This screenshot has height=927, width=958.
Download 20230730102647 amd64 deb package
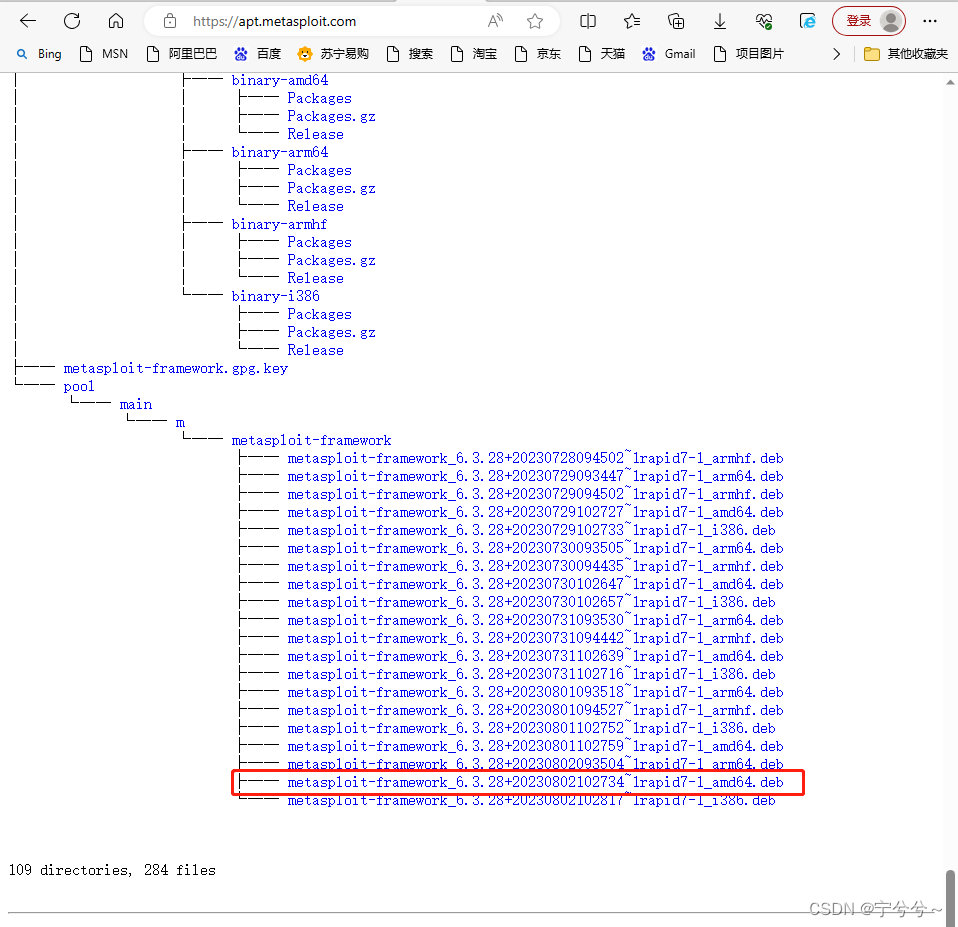(535, 584)
